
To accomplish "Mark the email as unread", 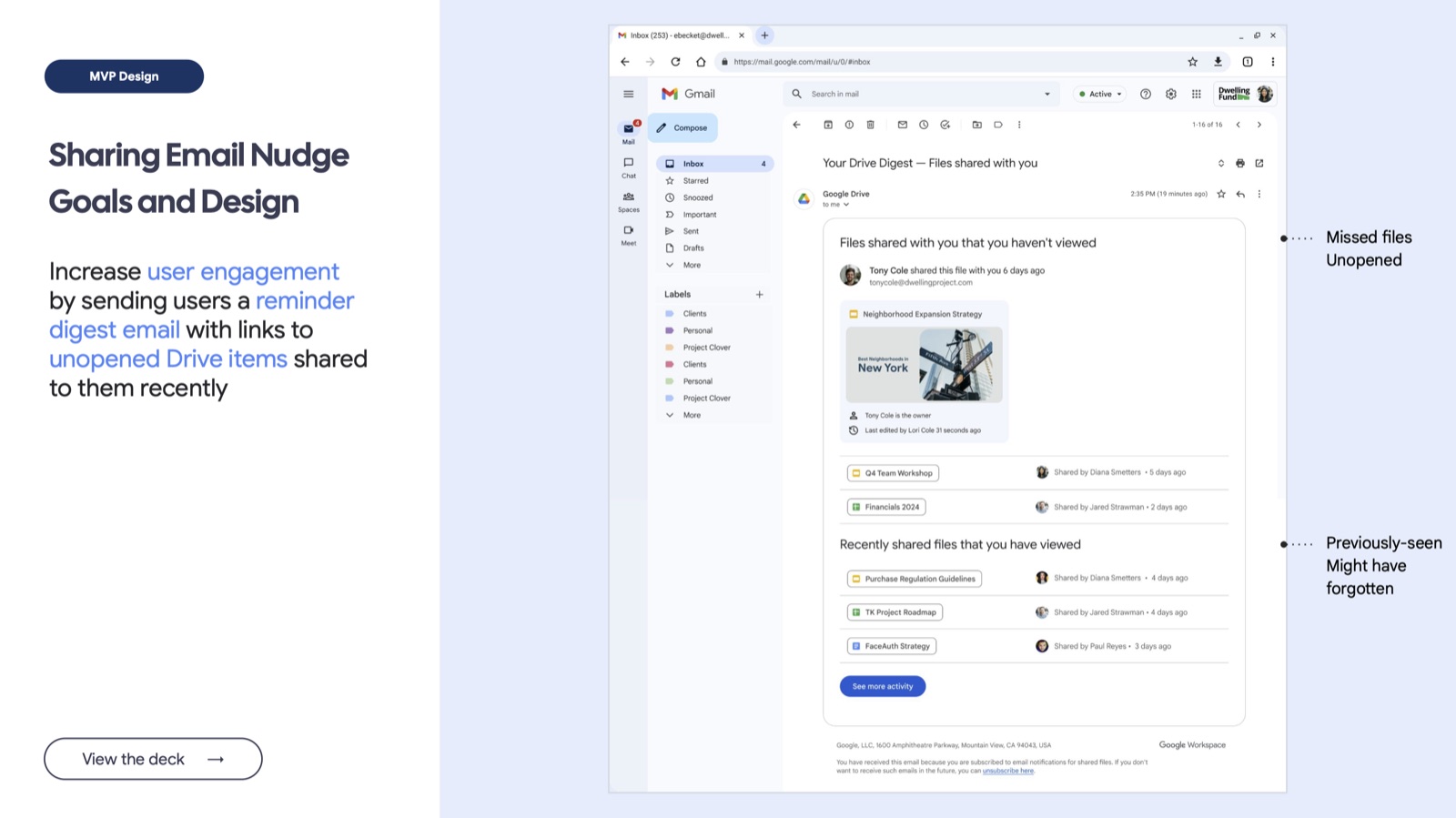I will click(x=903, y=125).
